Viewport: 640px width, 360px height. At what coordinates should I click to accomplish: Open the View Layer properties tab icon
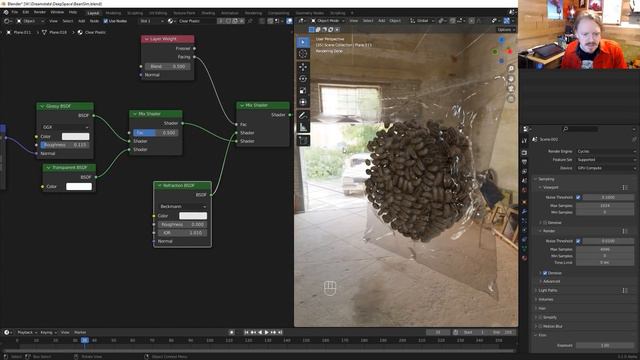pyautogui.click(x=524, y=171)
